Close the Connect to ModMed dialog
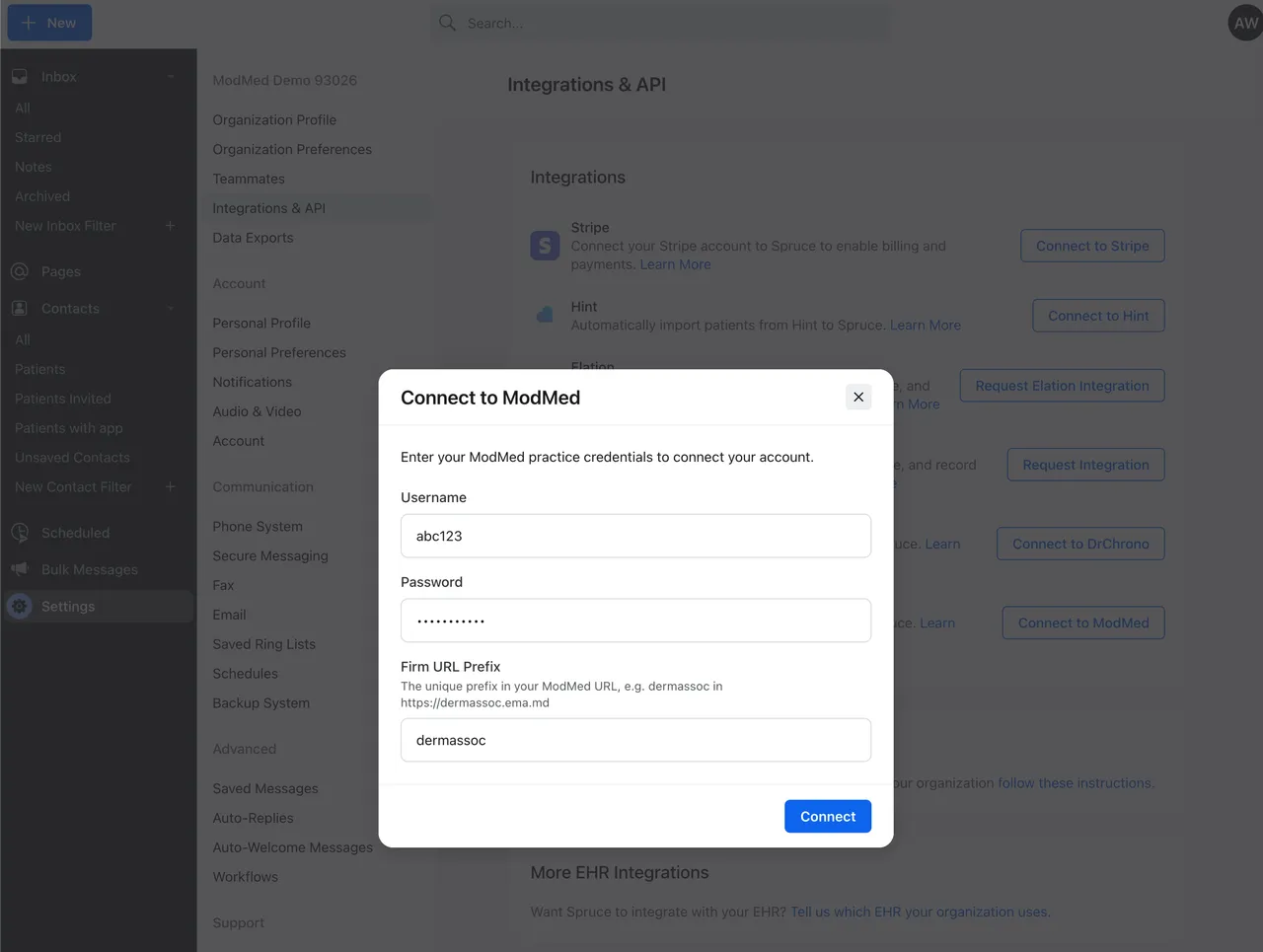 click(858, 397)
